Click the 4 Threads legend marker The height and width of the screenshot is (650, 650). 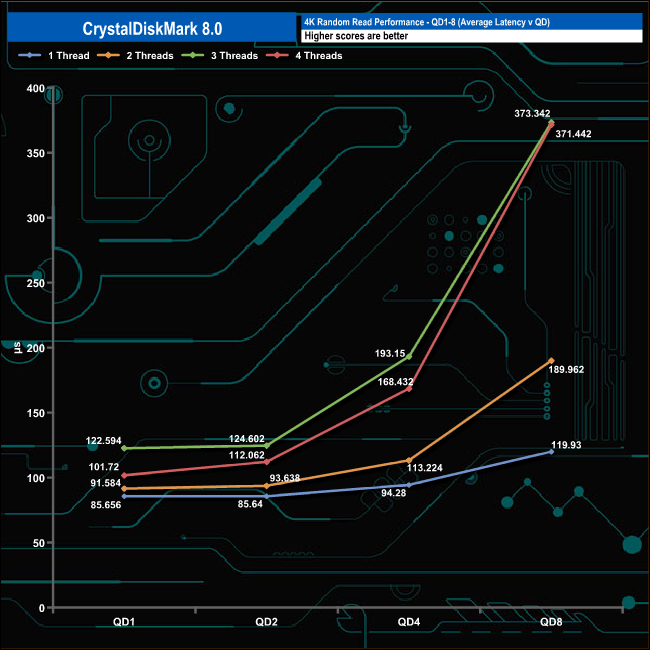[277, 55]
